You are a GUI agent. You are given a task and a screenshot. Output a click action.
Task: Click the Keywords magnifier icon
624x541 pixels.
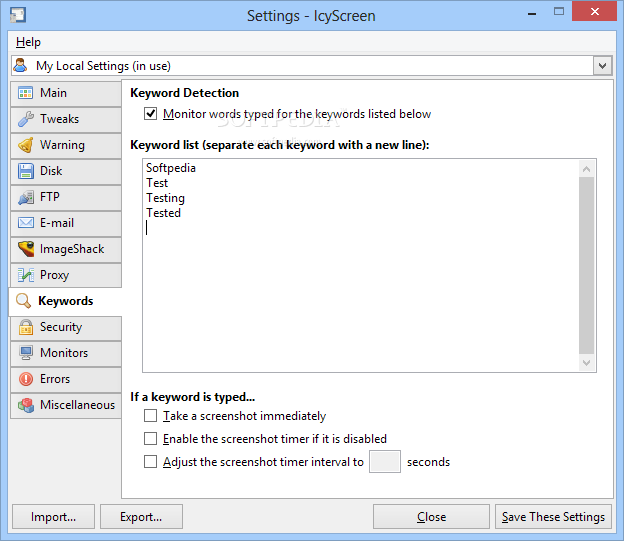[x=23, y=301]
